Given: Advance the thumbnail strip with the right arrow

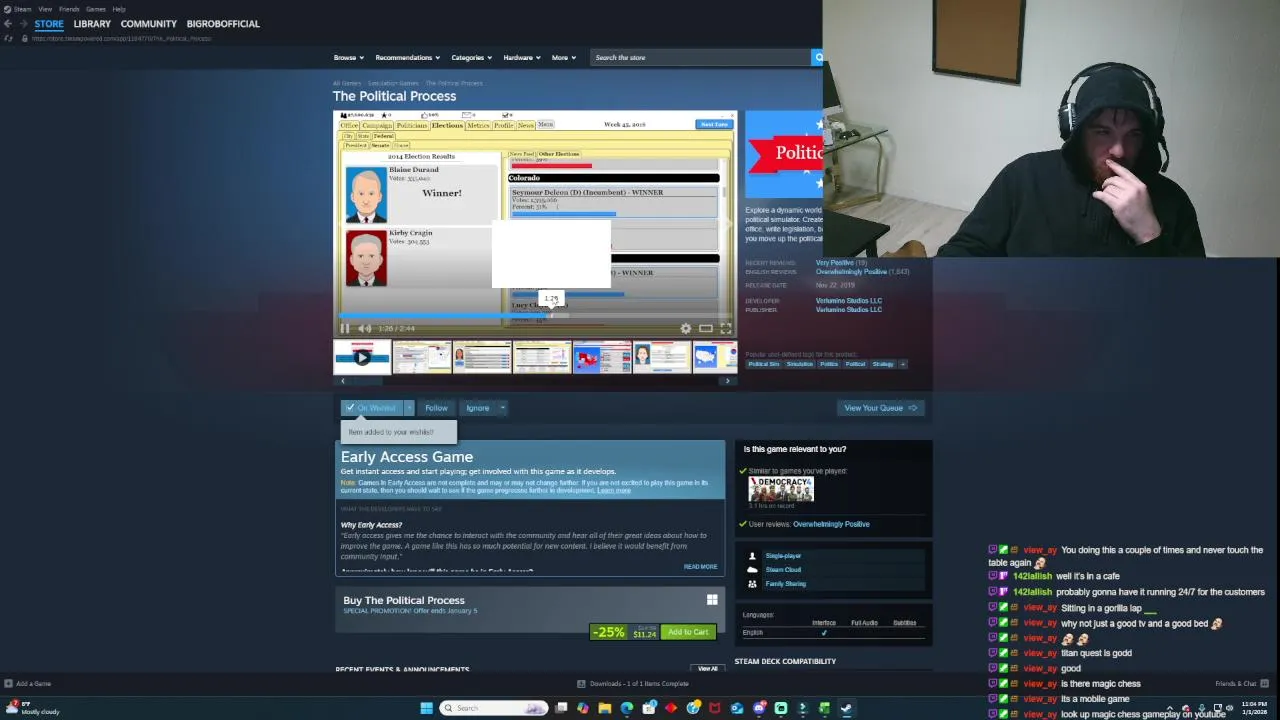Looking at the screenshot, I should point(728,381).
